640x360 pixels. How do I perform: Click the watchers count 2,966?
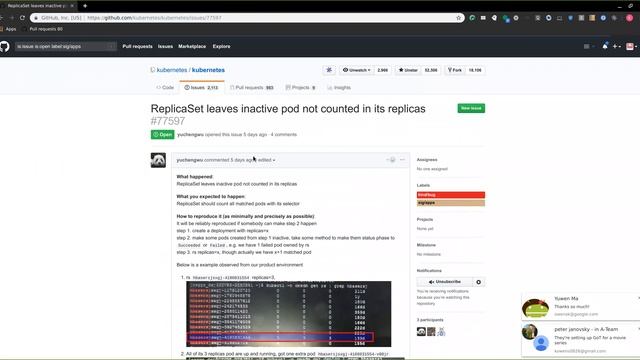tap(383, 70)
